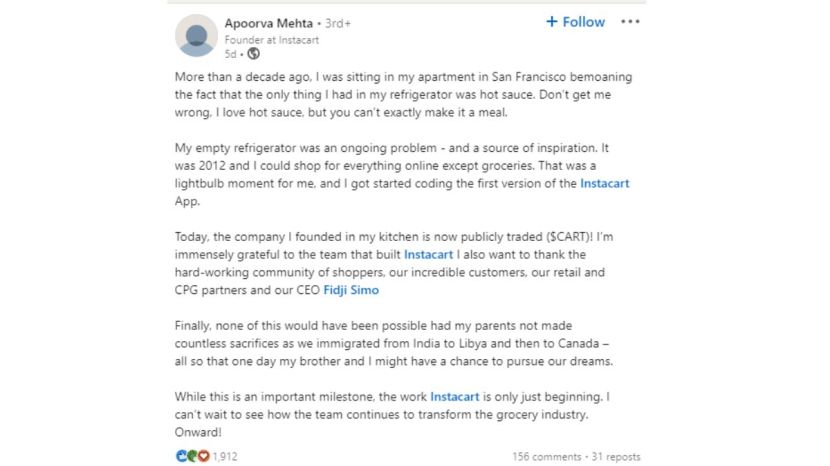Click the Follow button
This screenshot has height=466, width=830.
(x=575, y=22)
